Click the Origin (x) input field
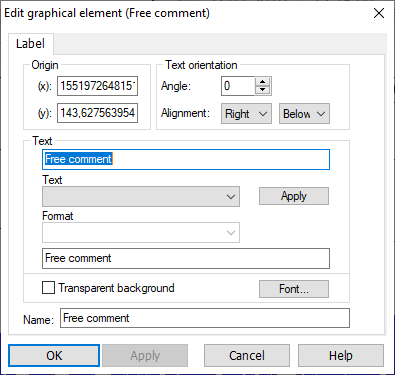395x375 pixels. click(97, 86)
